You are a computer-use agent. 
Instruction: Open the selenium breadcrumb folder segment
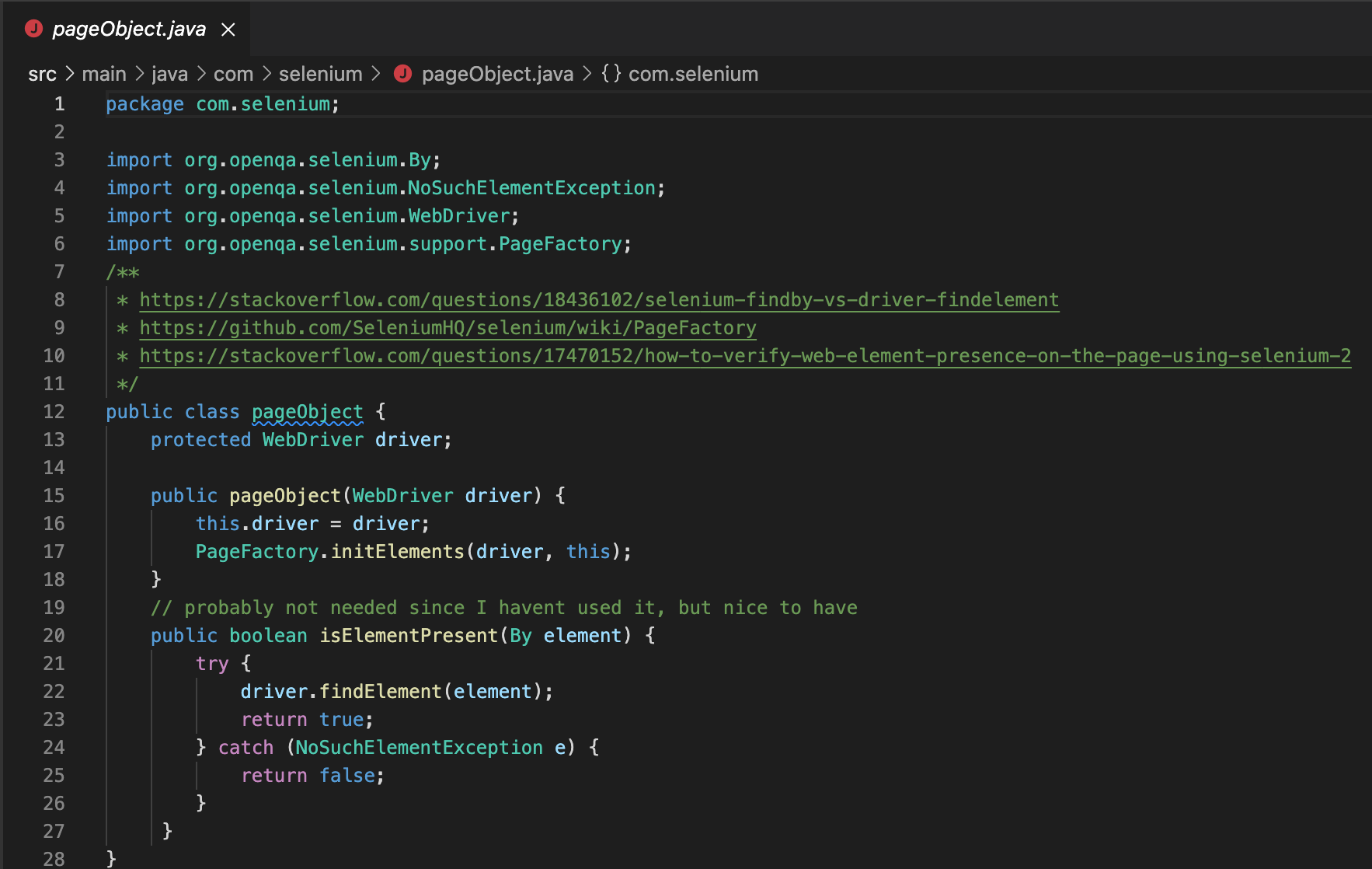click(320, 74)
